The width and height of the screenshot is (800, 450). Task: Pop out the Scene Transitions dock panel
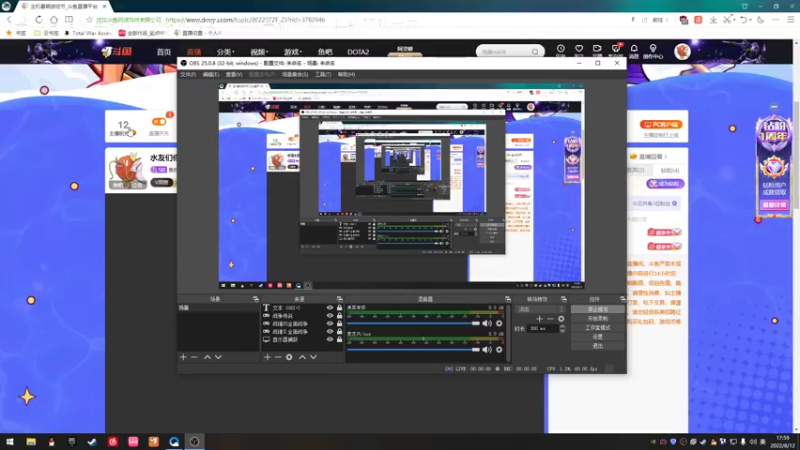pyautogui.click(x=564, y=299)
